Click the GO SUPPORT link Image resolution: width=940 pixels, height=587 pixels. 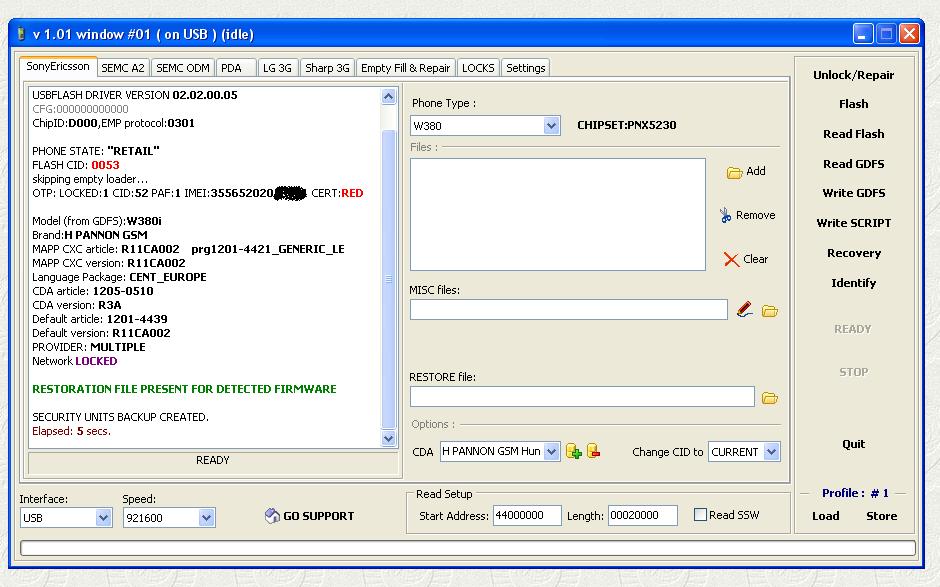click(x=318, y=516)
